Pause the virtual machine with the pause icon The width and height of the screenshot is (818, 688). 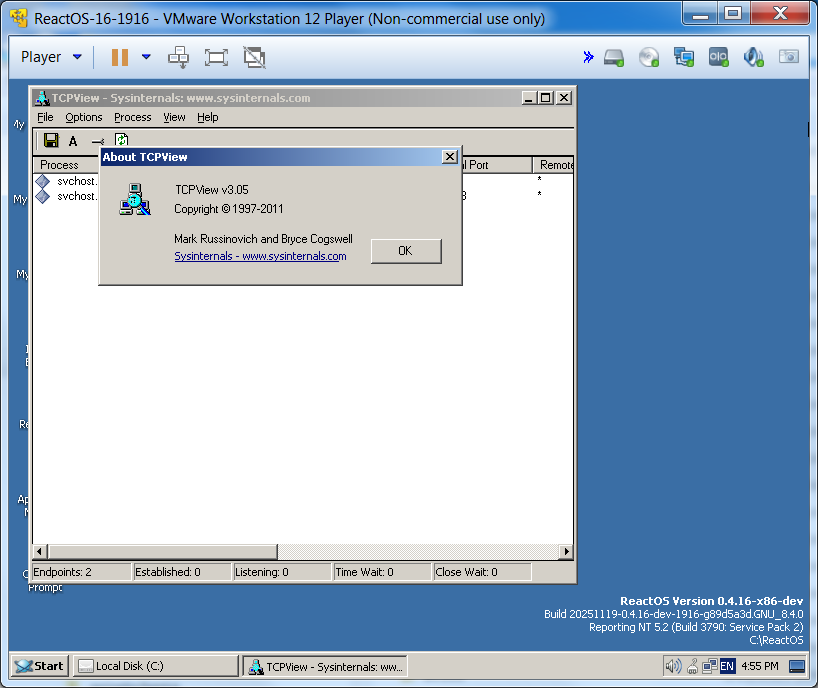point(120,57)
